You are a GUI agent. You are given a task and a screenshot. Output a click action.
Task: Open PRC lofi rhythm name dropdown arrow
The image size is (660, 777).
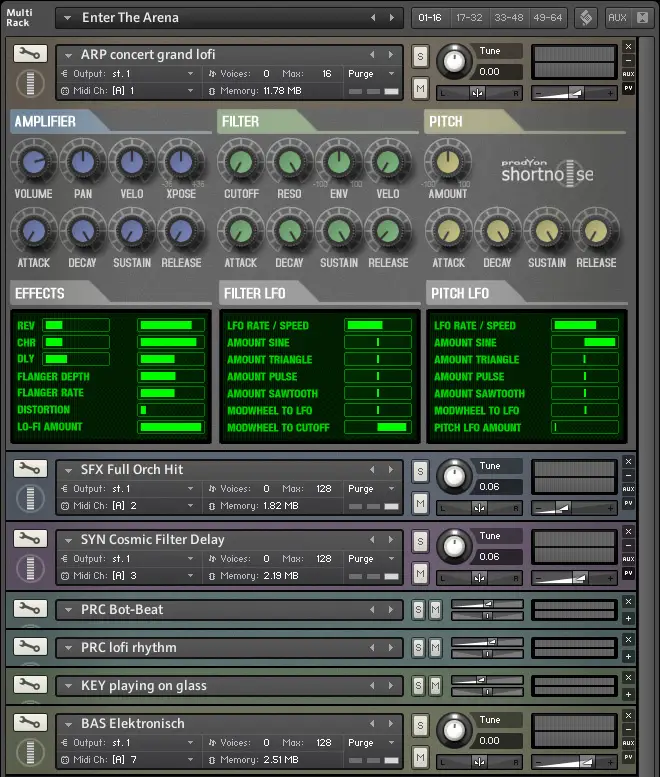click(68, 648)
